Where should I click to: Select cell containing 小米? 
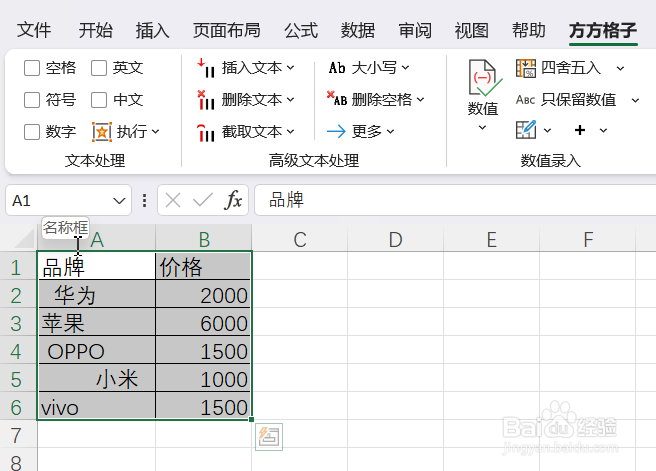(97, 379)
